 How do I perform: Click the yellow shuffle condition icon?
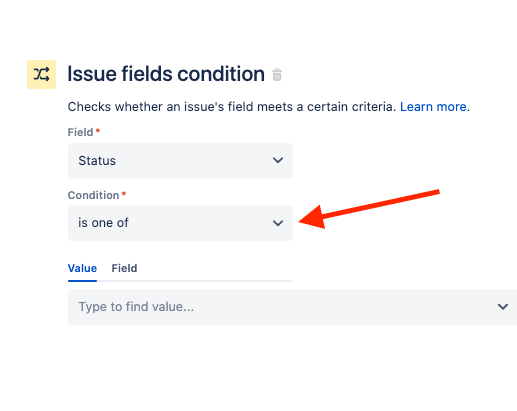(x=41, y=74)
